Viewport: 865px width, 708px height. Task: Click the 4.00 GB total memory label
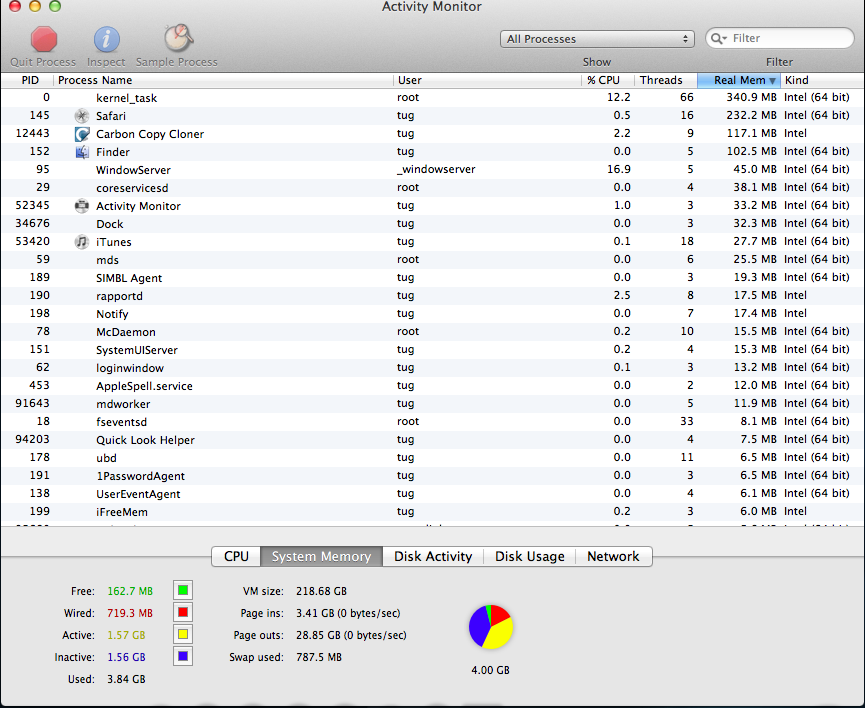coord(490,670)
